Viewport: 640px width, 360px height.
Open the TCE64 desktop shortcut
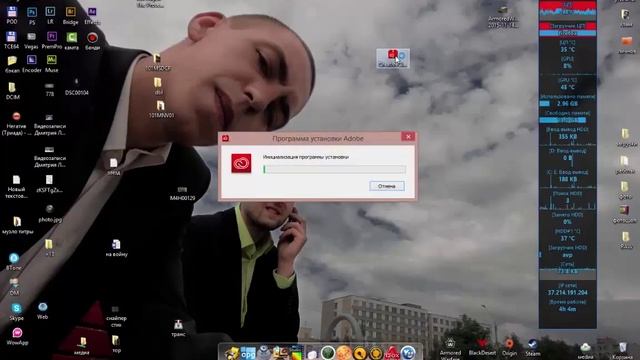[x=11, y=40]
